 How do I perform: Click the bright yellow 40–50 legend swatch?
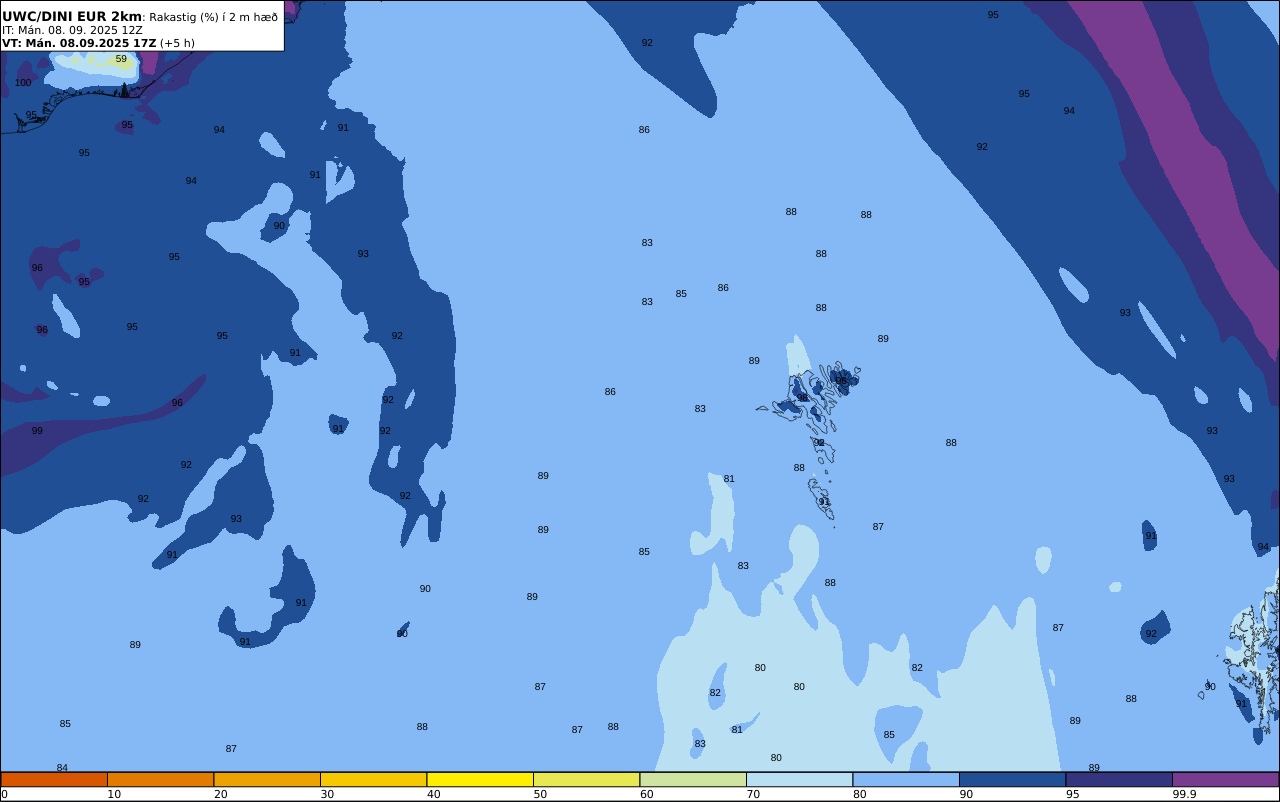click(480, 779)
